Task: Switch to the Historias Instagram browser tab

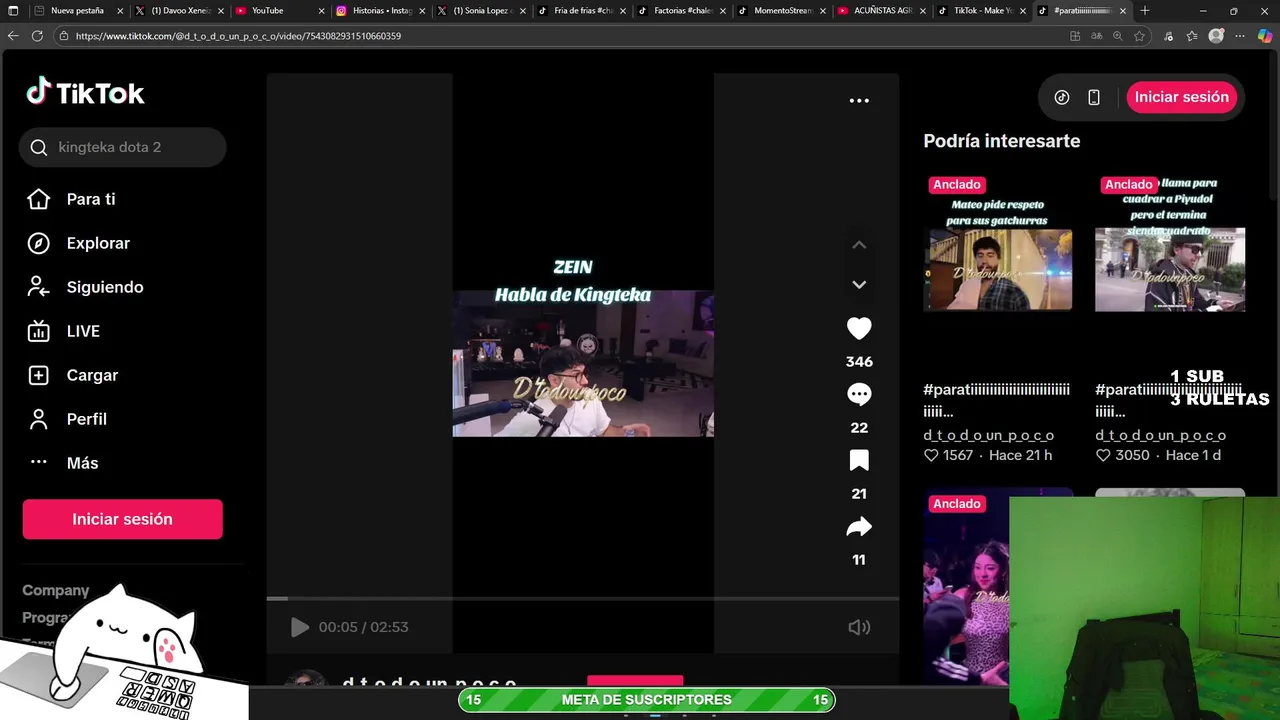Action: click(x=382, y=11)
